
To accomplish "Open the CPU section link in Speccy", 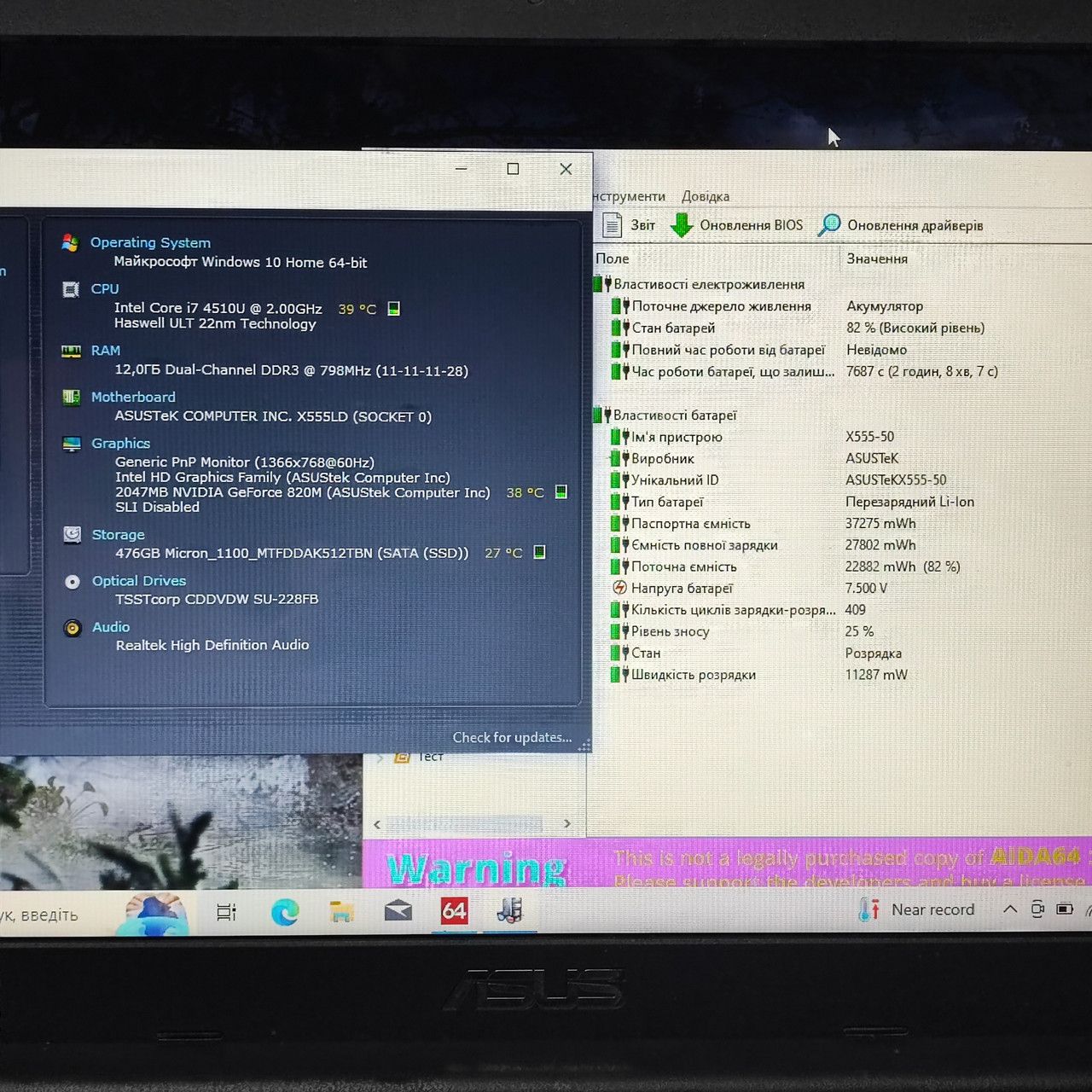I will pos(105,289).
